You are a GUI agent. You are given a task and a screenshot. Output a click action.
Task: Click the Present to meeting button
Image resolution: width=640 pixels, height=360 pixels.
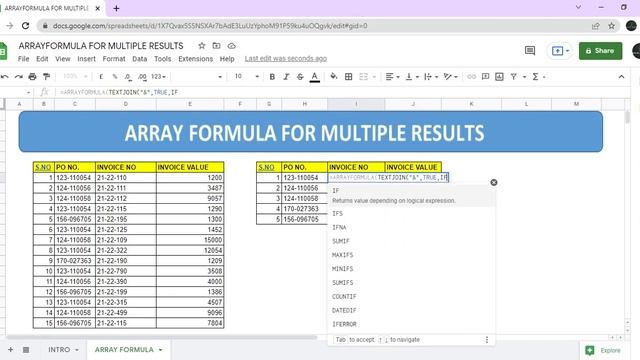click(560, 51)
